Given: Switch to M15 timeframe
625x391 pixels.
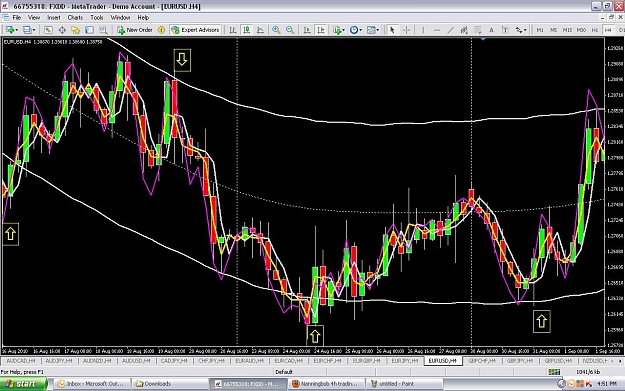Looking at the screenshot, I should coord(567,30).
